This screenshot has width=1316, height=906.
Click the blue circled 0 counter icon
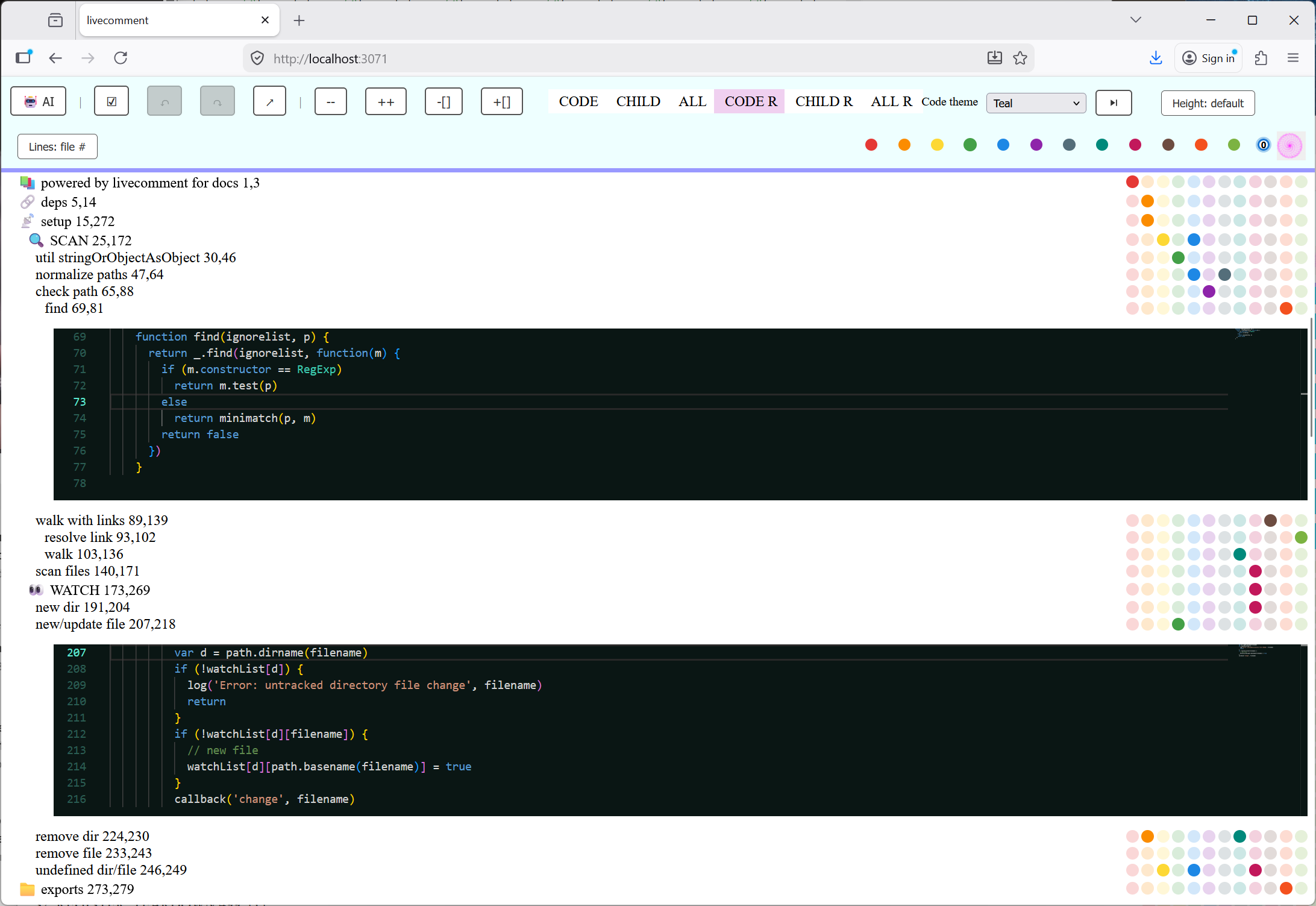(1264, 145)
